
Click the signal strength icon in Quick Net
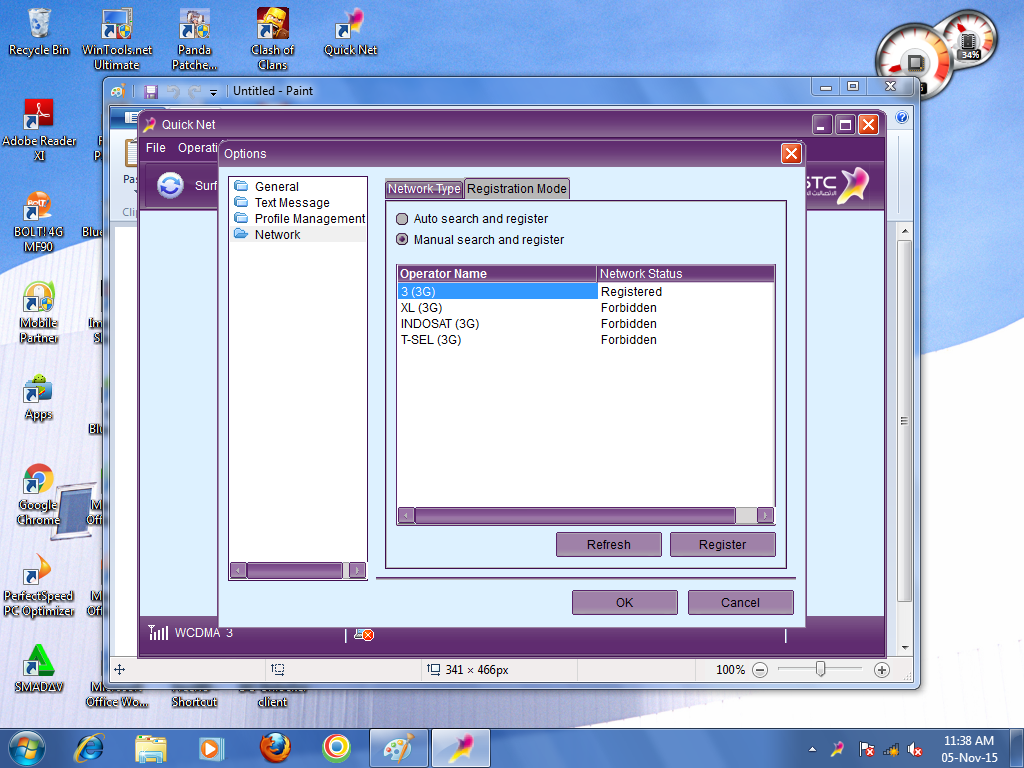pyautogui.click(x=157, y=632)
